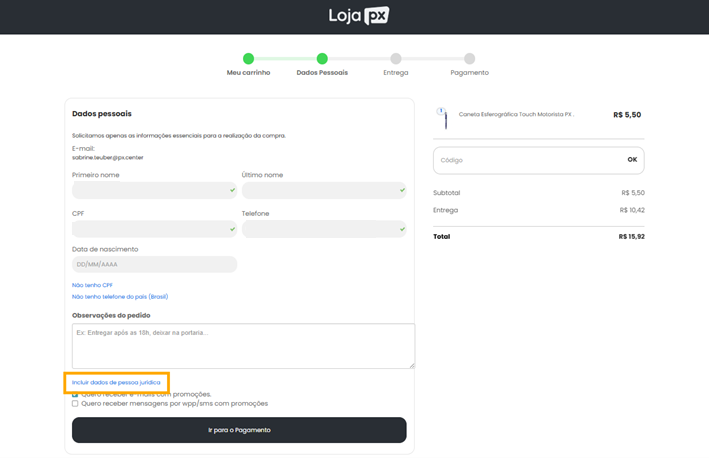Apply coupon with the OK button
Image resolution: width=709 pixels, height=458 pixels.
pos(632,160)
